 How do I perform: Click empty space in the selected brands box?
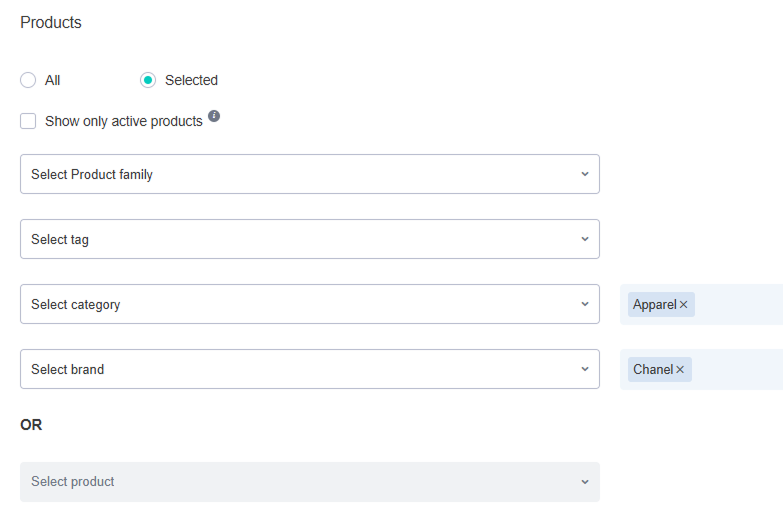tap(740, 370)
